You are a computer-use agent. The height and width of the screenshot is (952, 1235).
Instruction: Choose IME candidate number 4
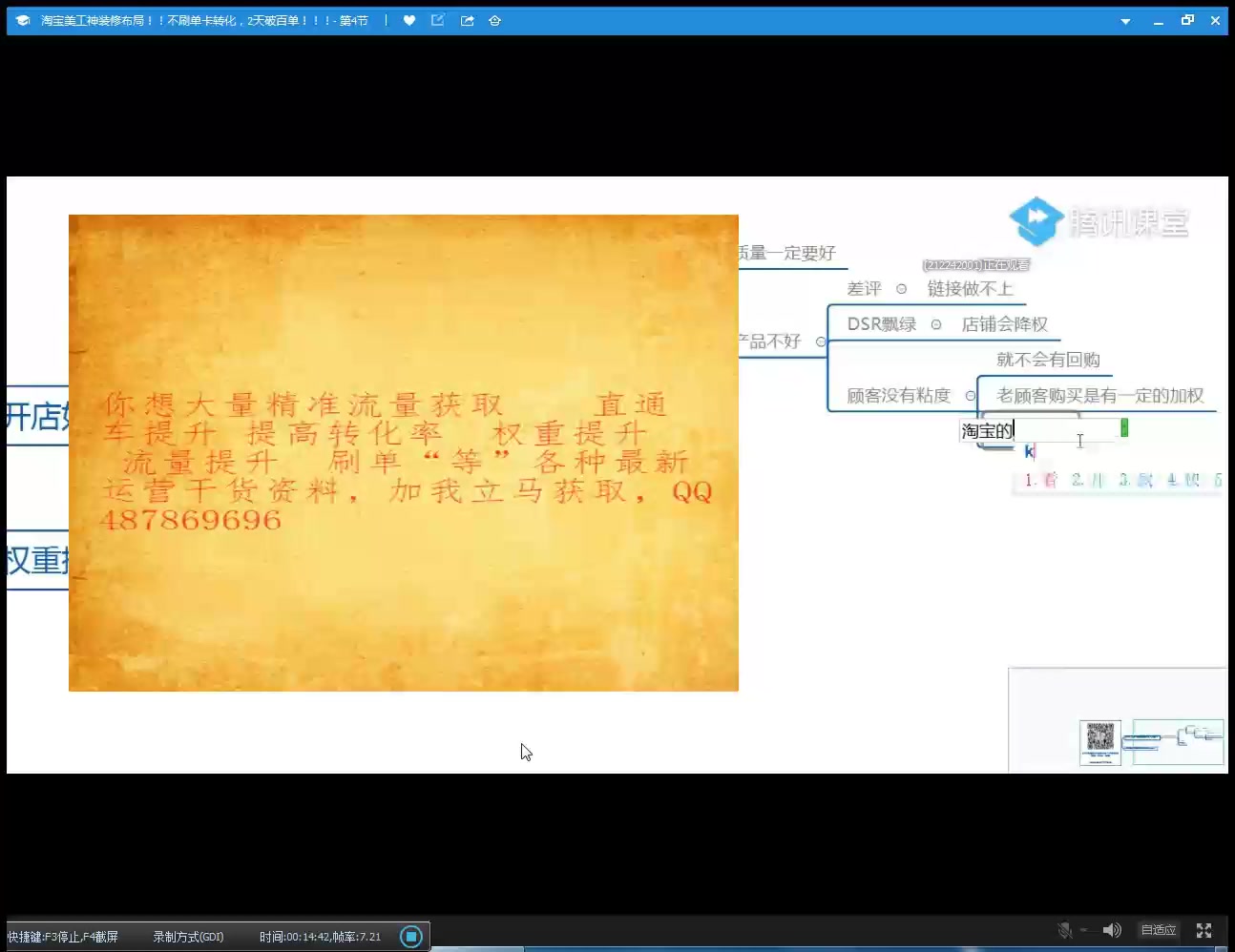pyautogui.click(x=1183, y=480)
